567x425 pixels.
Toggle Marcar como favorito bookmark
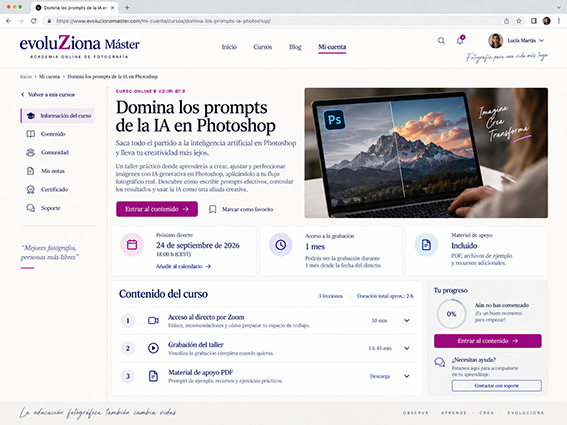241,209
